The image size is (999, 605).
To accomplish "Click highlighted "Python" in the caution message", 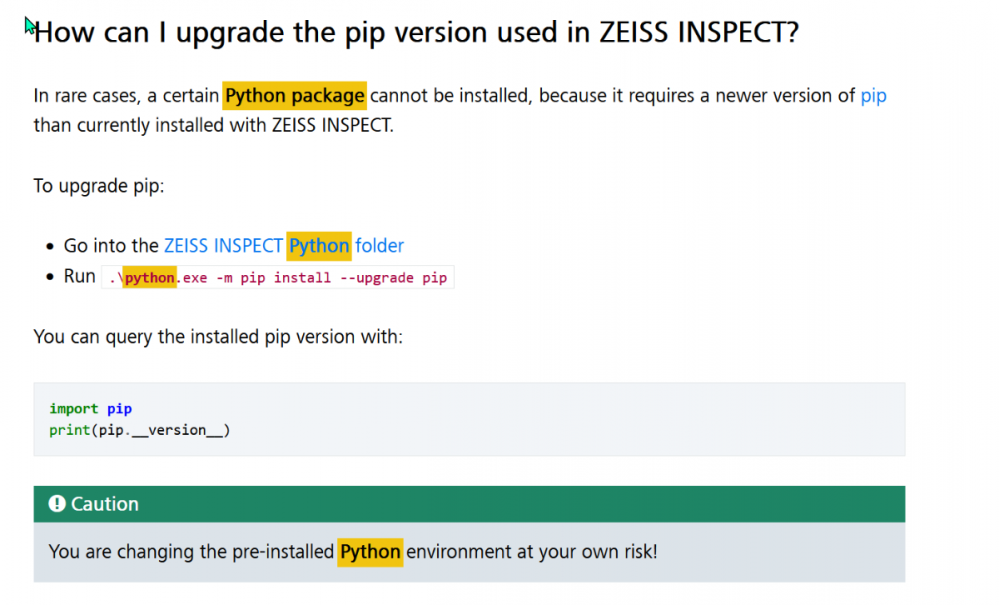I will pos(370,551).
